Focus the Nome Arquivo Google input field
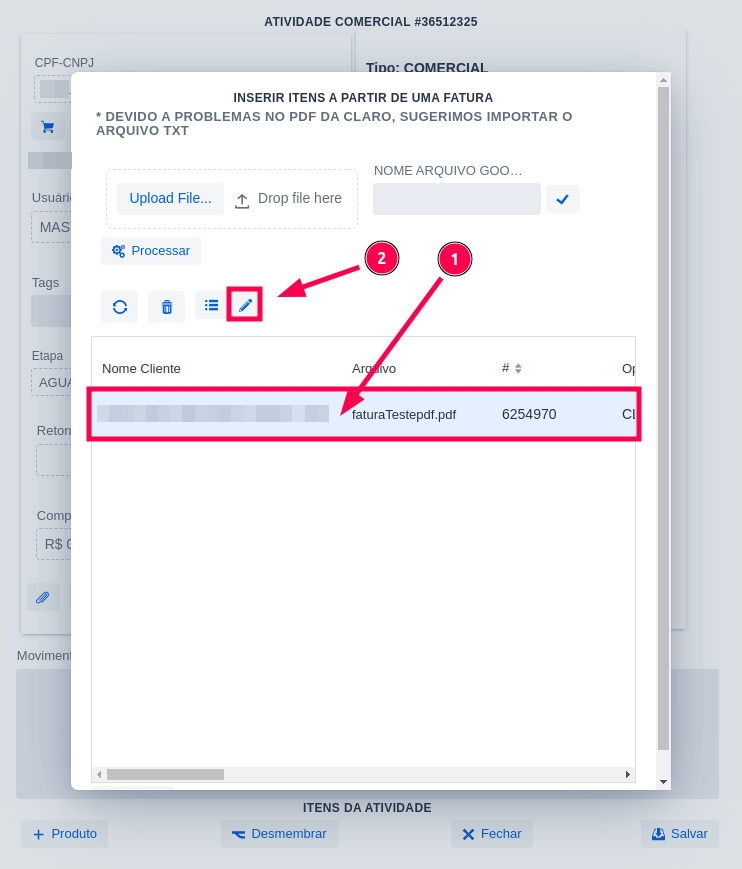Image resolution: width=742 pixels, height=869 pixels. click(456, 199)
